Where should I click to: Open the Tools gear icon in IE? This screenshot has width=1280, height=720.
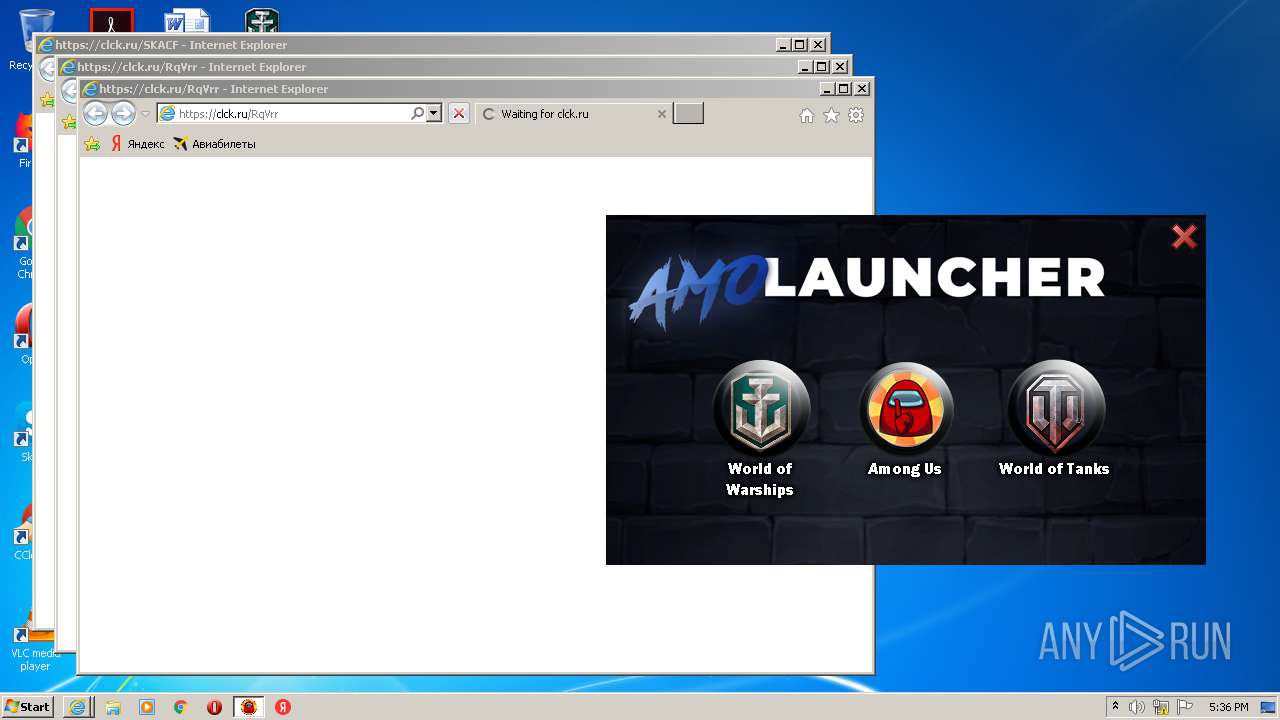[x=856, y=116]
